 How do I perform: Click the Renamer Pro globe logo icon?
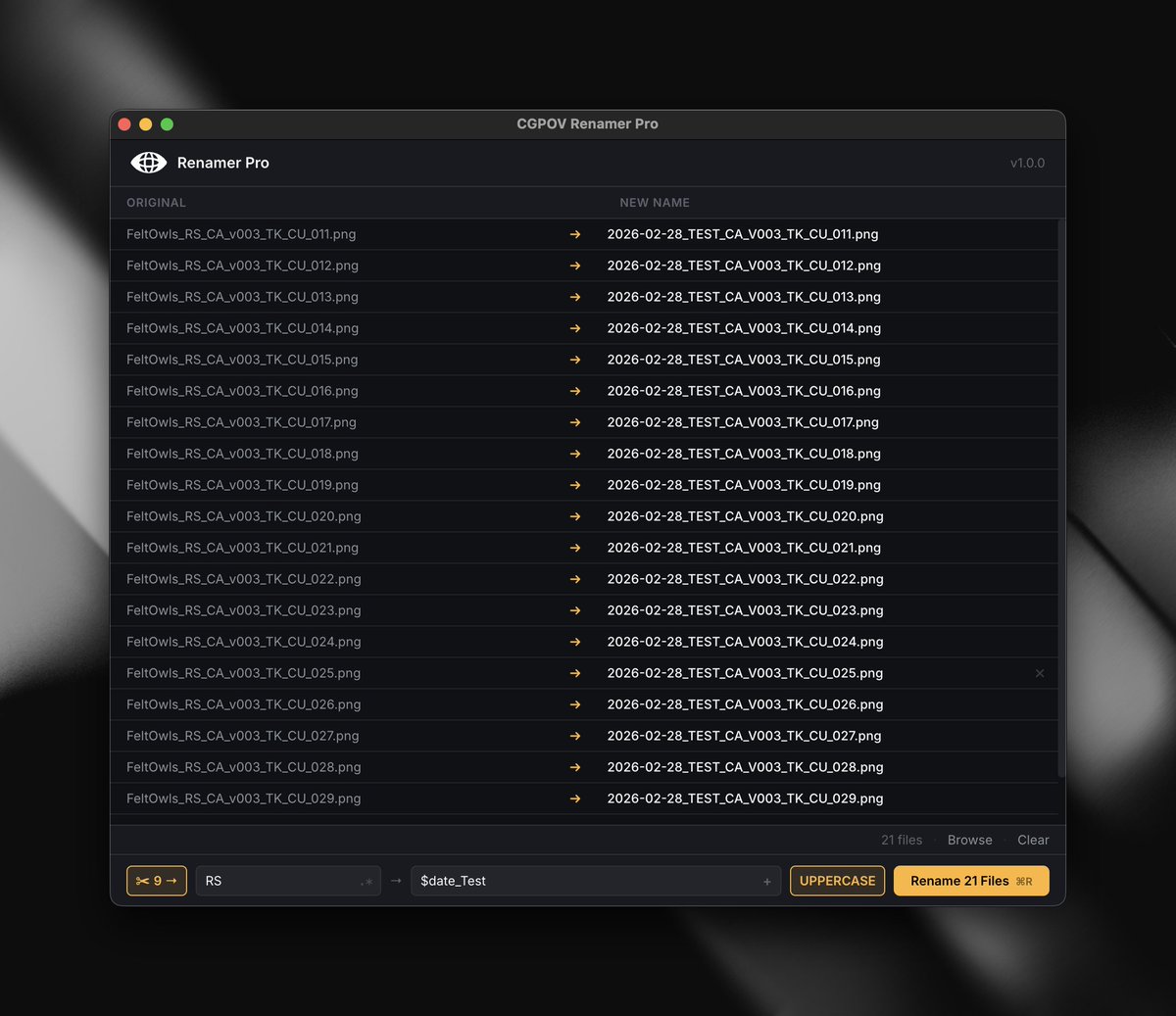149,163
